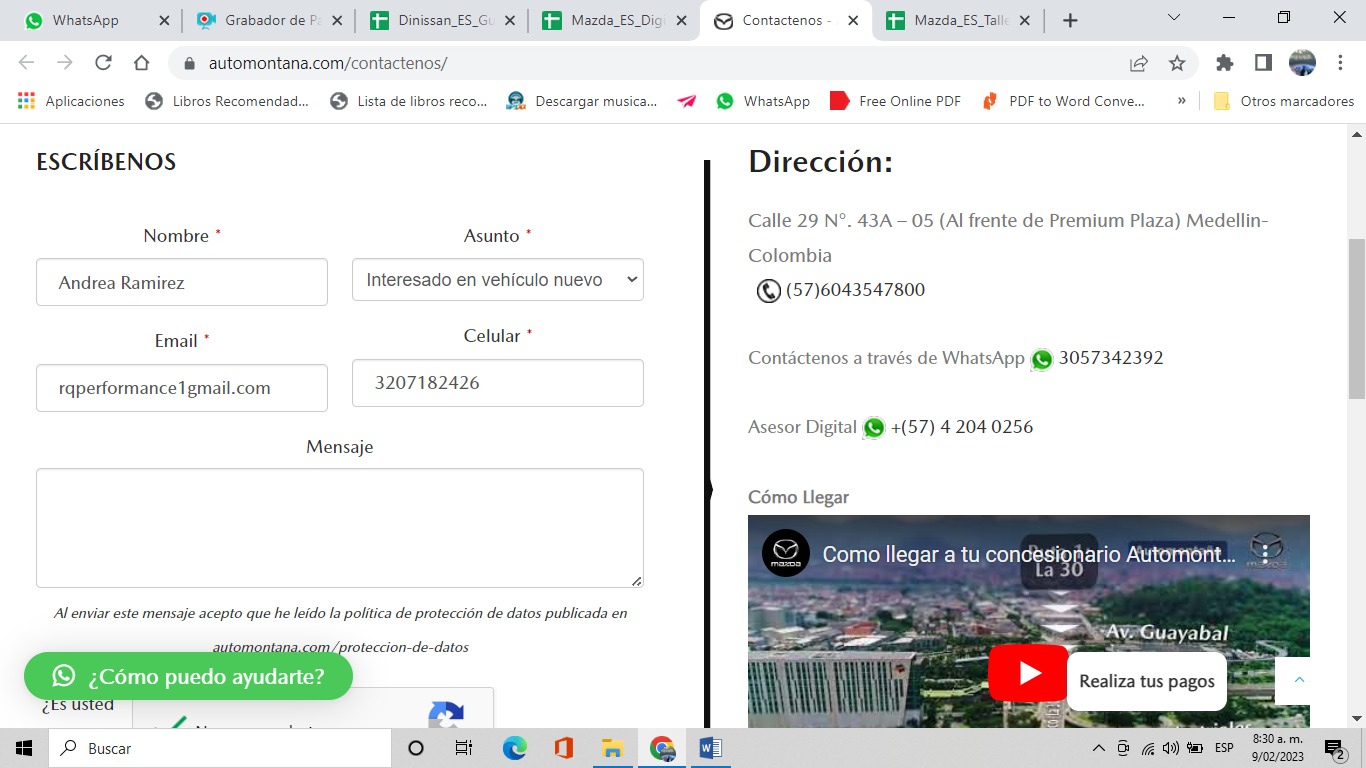Open the Asunto dropdown
This screenshot has width=1366, height=768.
498,280
